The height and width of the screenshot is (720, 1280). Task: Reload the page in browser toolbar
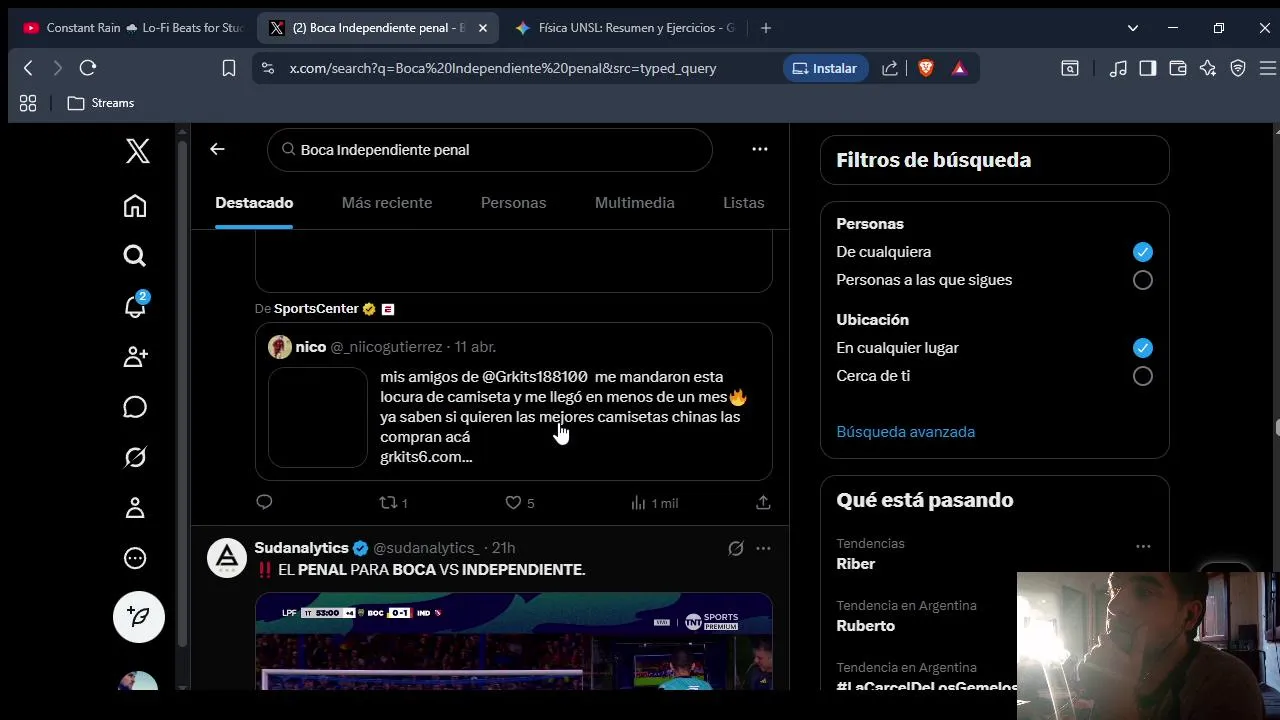(88, 68)
